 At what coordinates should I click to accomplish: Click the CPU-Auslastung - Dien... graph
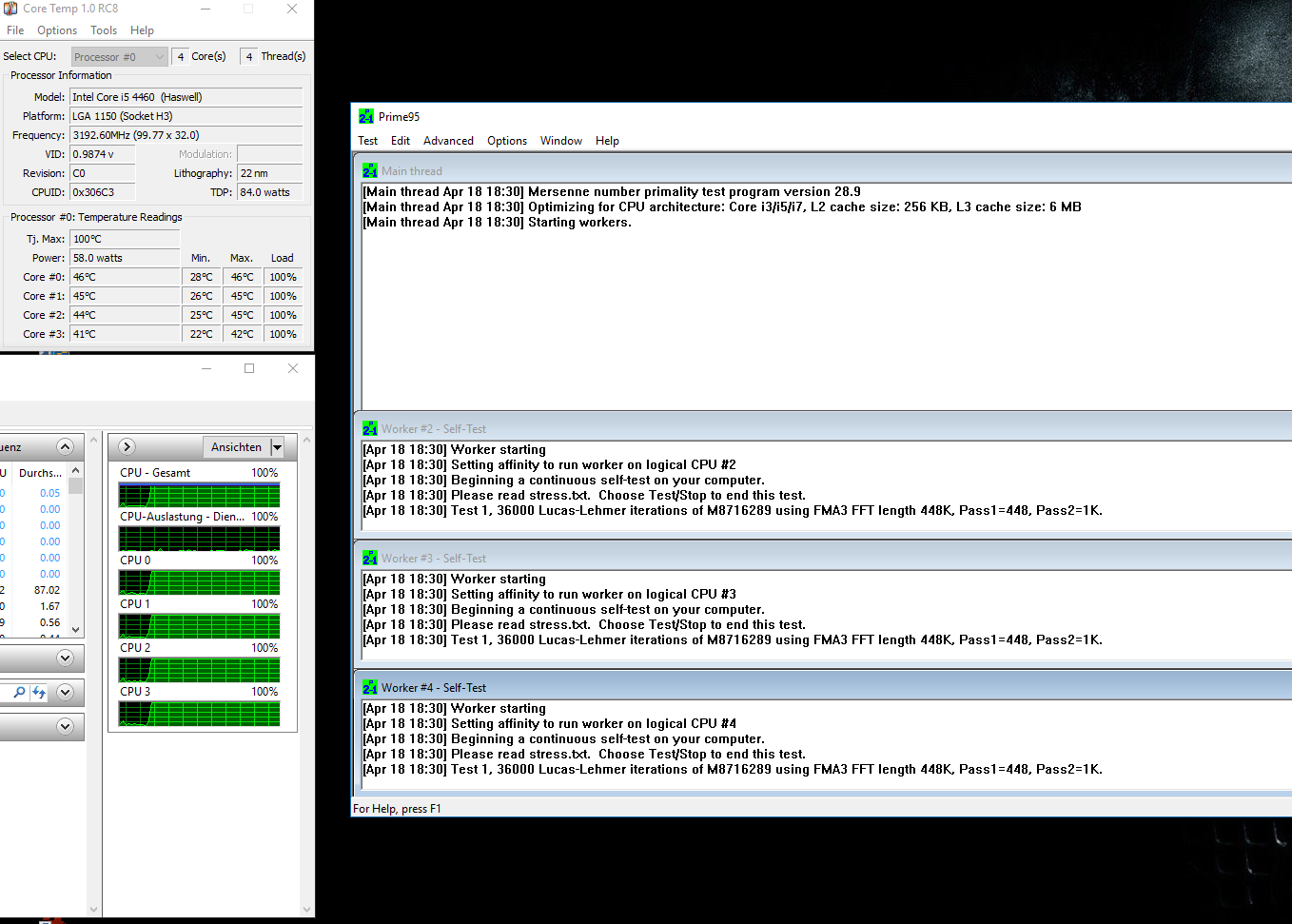click(199, 539)
